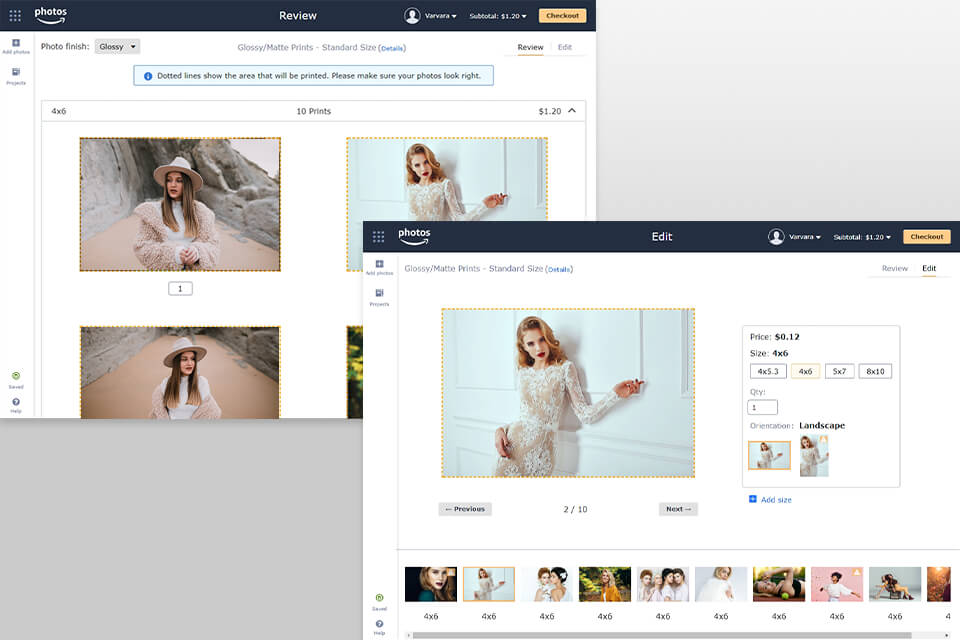Switch to the Review tab in Edit window
960x640 pixels.
[x=894, y=268]
